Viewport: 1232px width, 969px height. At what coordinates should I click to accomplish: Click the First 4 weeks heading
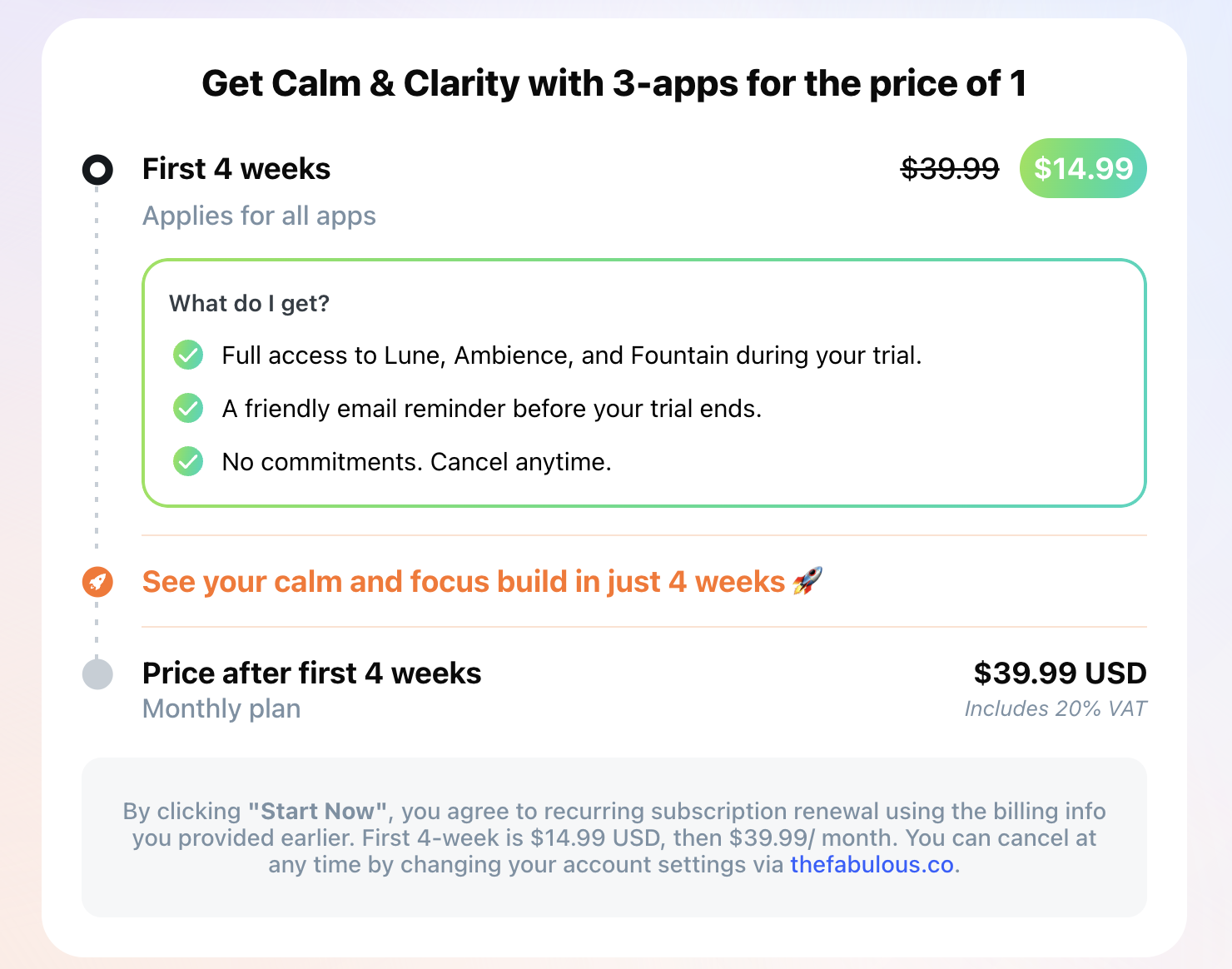tap(236, 169)
